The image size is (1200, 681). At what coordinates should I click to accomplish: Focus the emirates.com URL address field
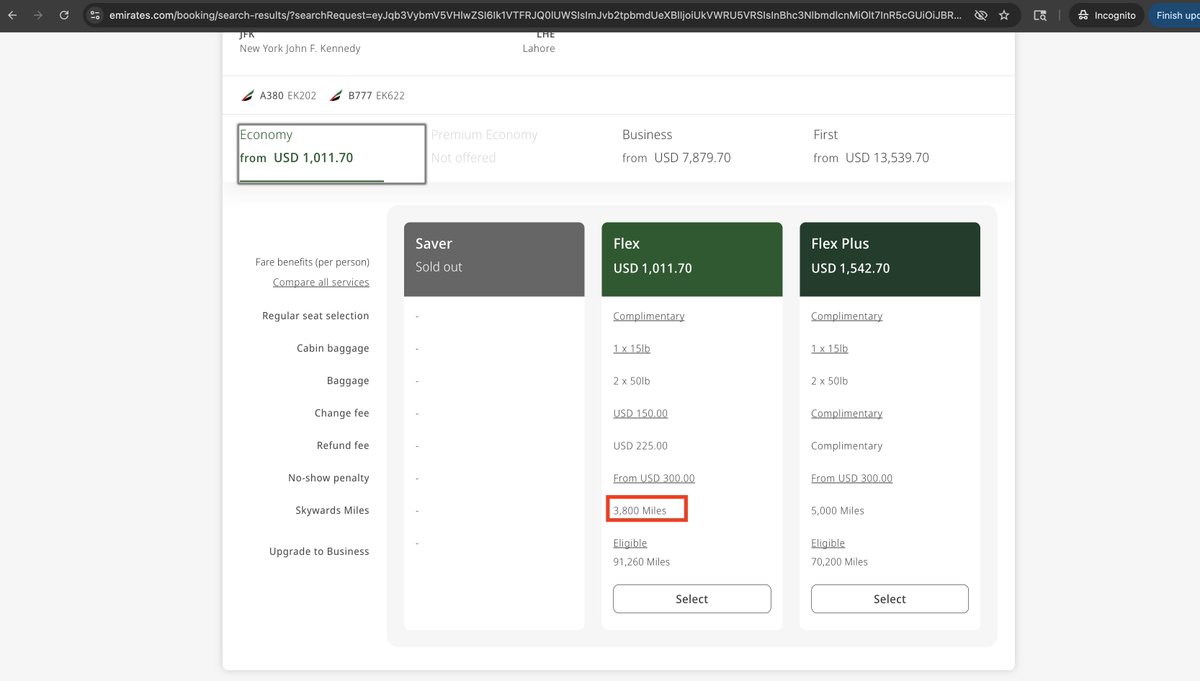click(535, 16)
